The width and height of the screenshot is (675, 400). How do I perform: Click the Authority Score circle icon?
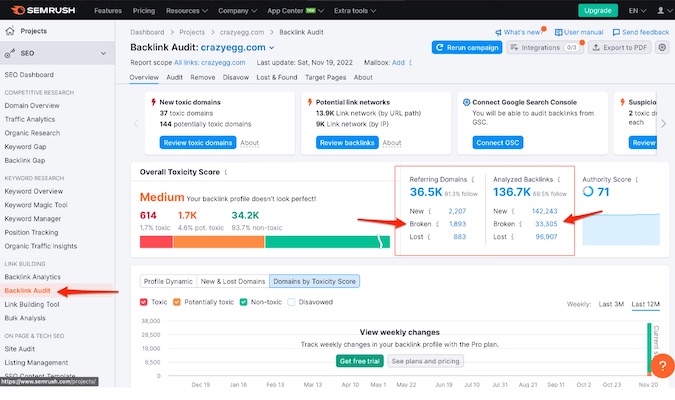[588, 191]
